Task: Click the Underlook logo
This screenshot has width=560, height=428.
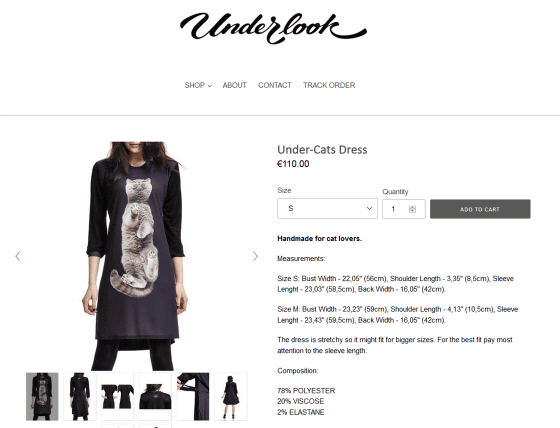Action: tap(273, 28)
